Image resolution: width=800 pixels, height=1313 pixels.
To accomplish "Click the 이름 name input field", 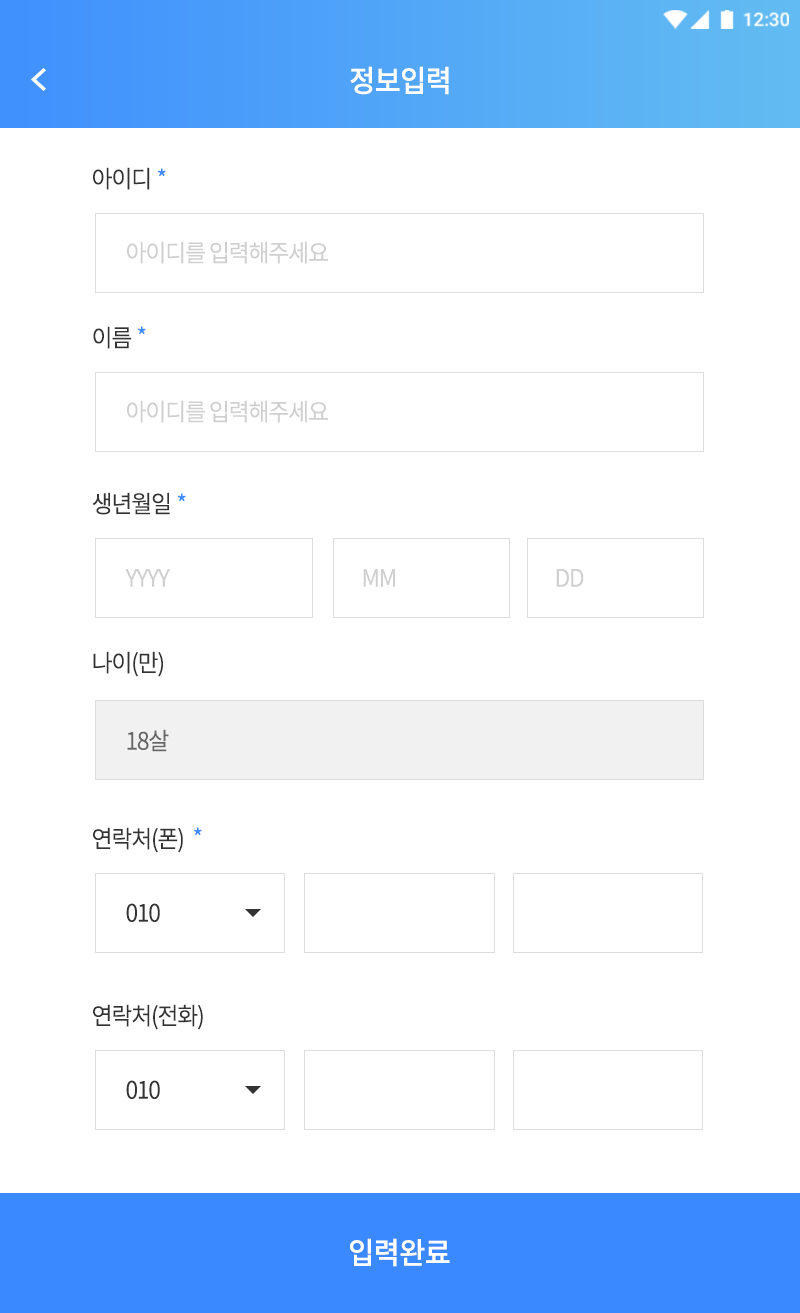I will pos(399,412).
